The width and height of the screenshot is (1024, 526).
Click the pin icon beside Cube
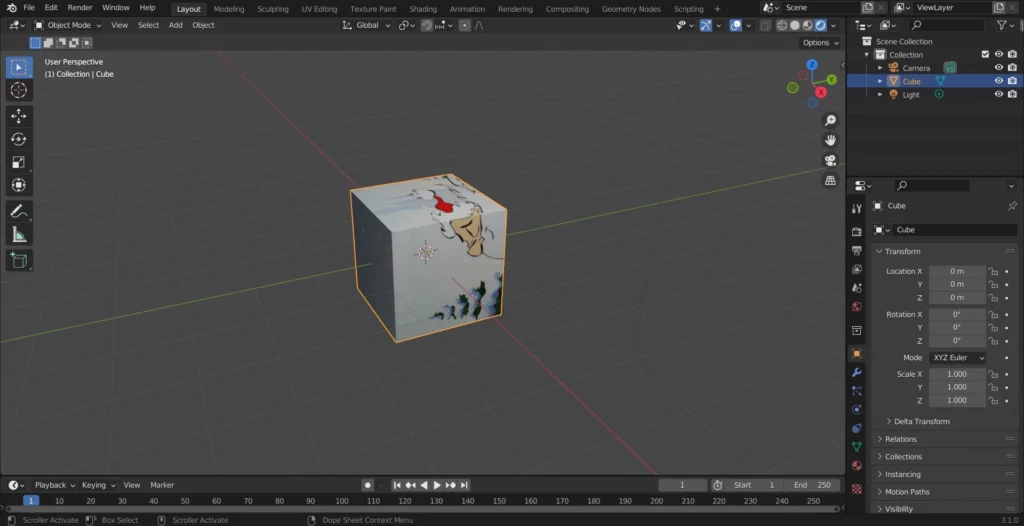coord(1012,206)
